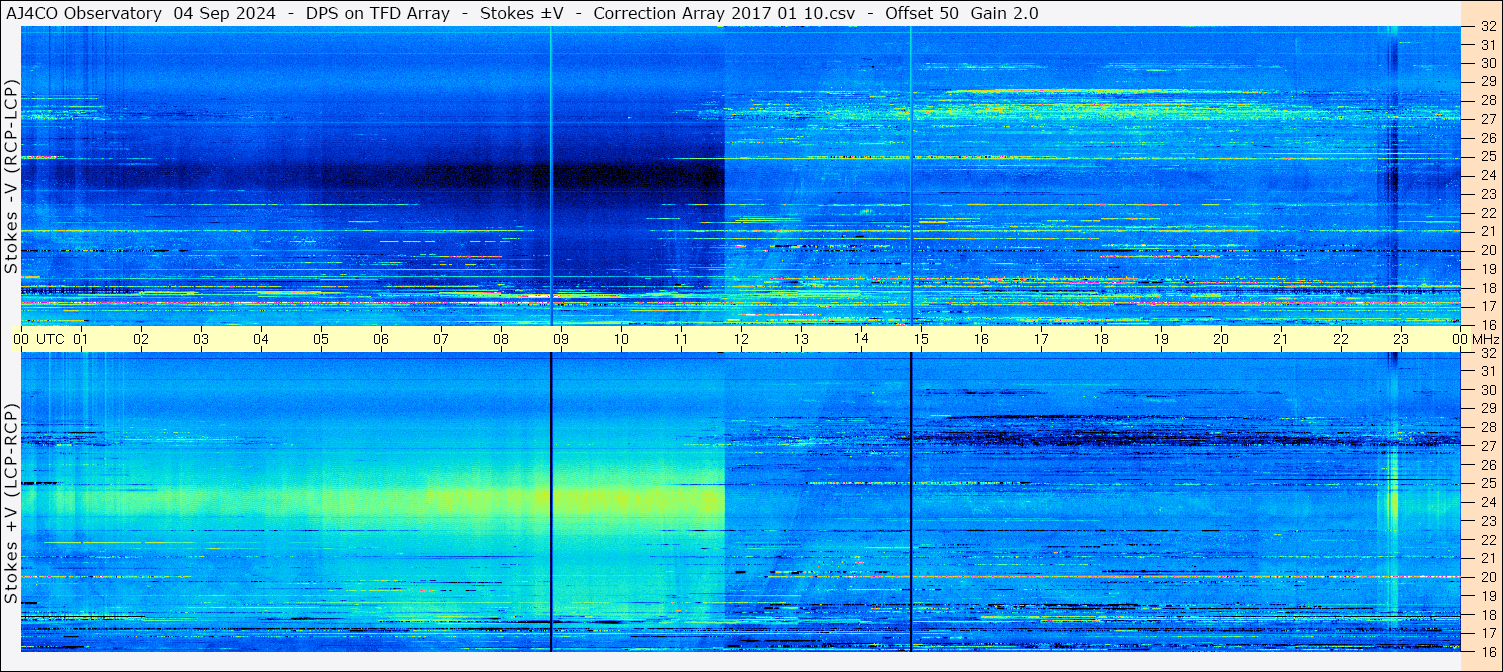Click the 16 MHz mark on lower scale
The width and height of the screenshot is (1503, 672).
tap(1487, 652)
